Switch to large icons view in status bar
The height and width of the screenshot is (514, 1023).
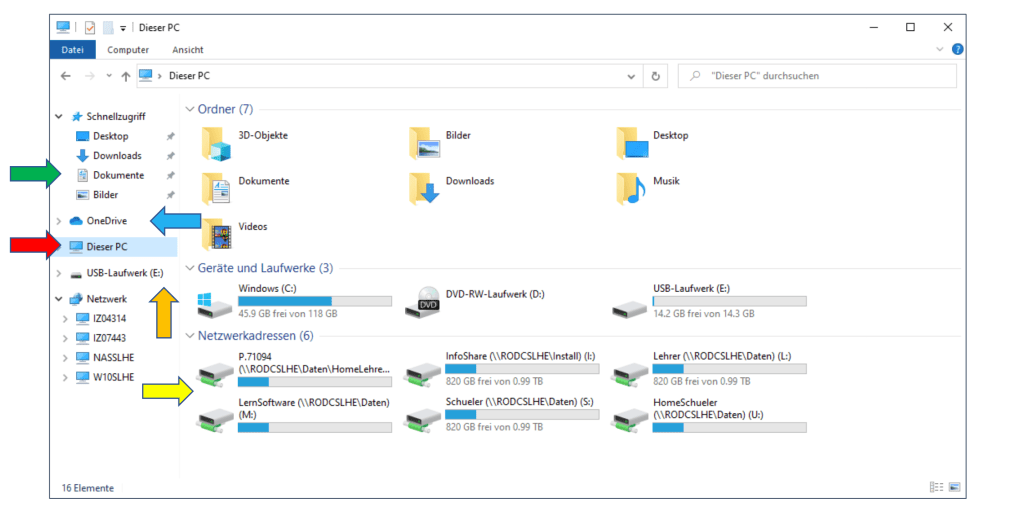click(x=954, y=488)
